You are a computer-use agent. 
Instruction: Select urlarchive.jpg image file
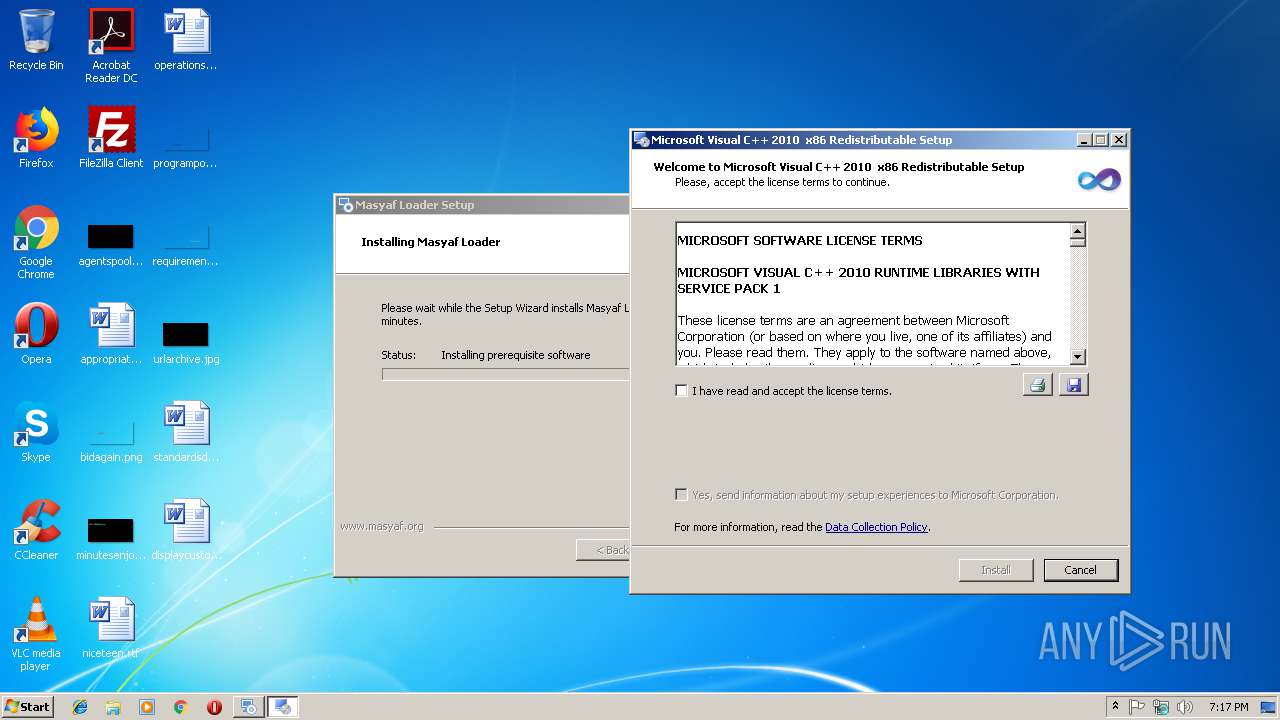[186, 342]
